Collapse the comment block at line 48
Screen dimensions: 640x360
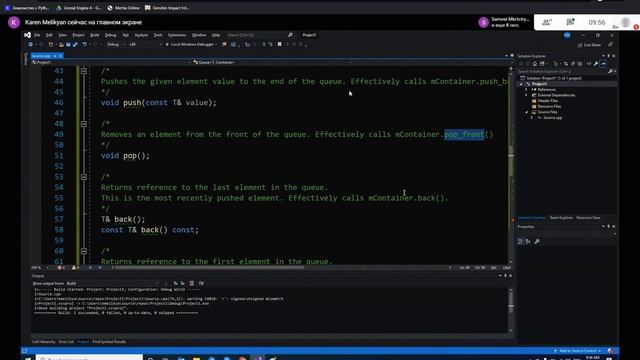pos(84,124)
